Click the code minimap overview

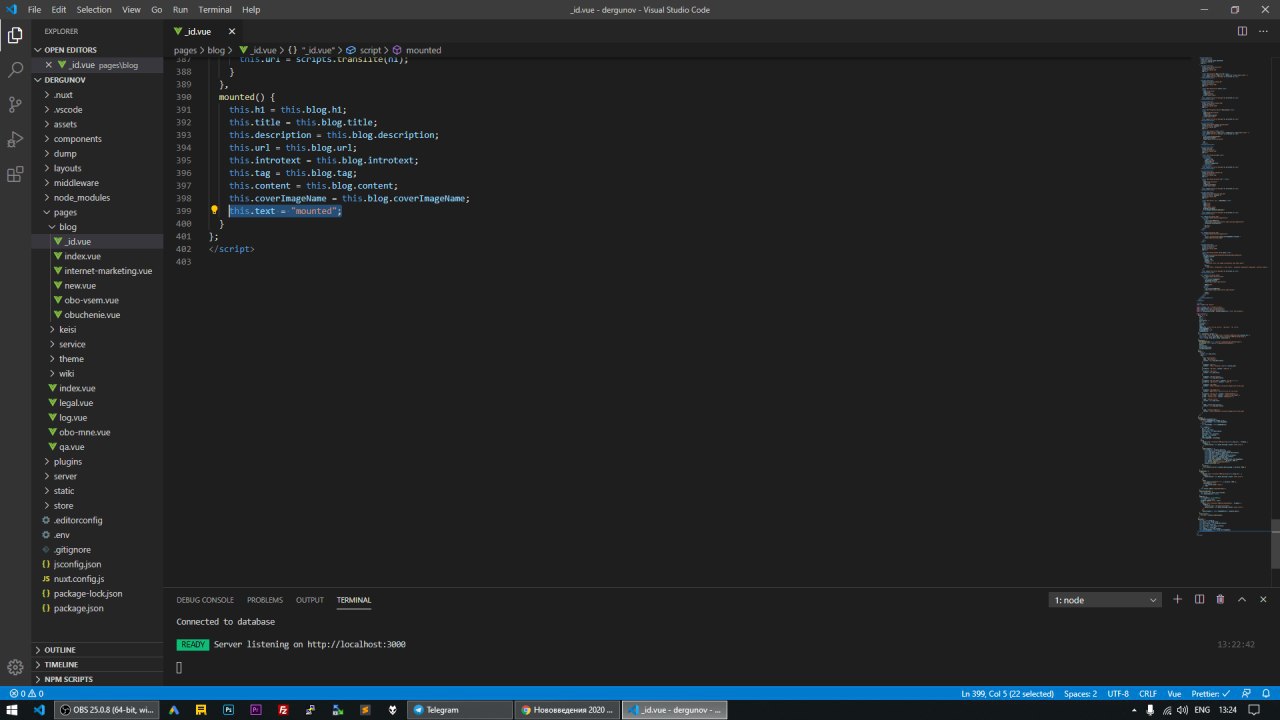click(1230, 295)
